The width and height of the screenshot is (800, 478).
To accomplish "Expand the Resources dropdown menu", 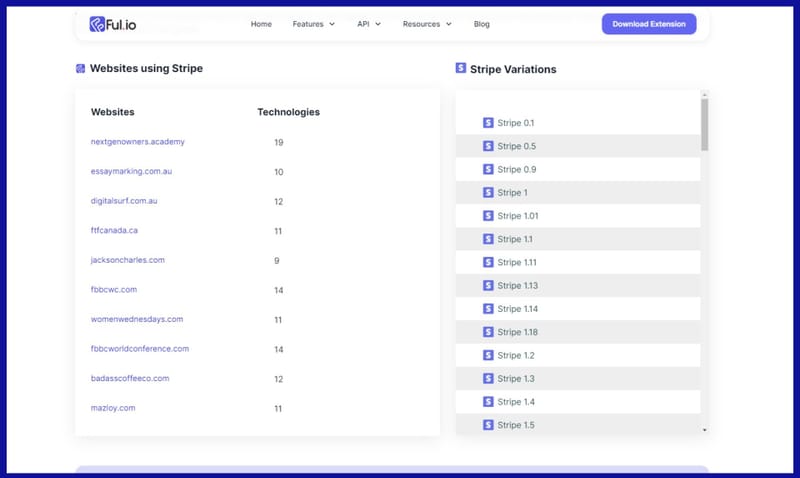I will 426,24.
